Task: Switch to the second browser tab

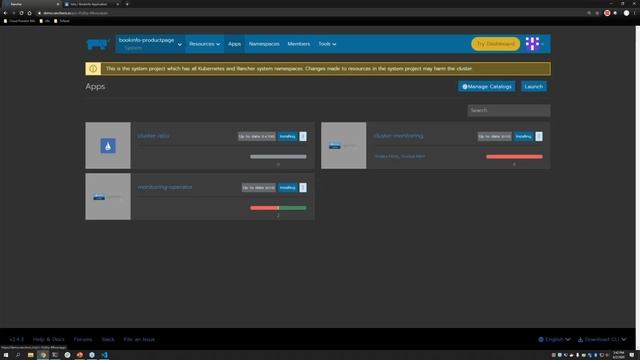Action: click(91, 4)
